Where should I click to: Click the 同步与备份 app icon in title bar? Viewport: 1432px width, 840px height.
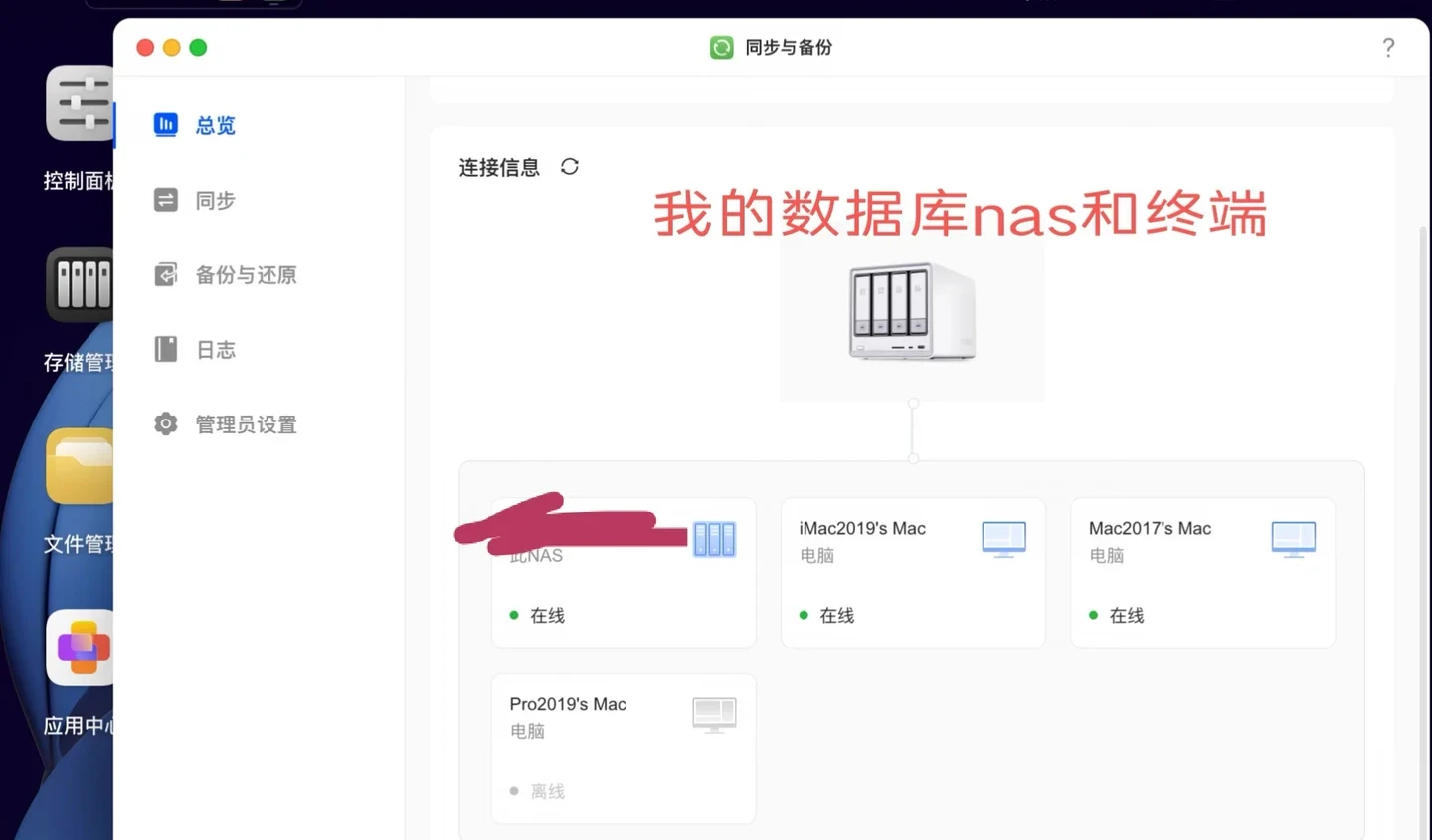(721, 47)
